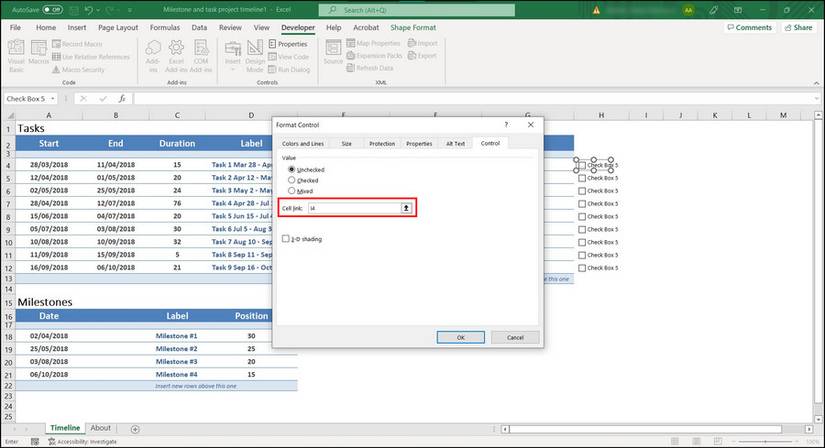Open Macro Security settings
This screenshot has height=448, width=825.
coord(78,69)
